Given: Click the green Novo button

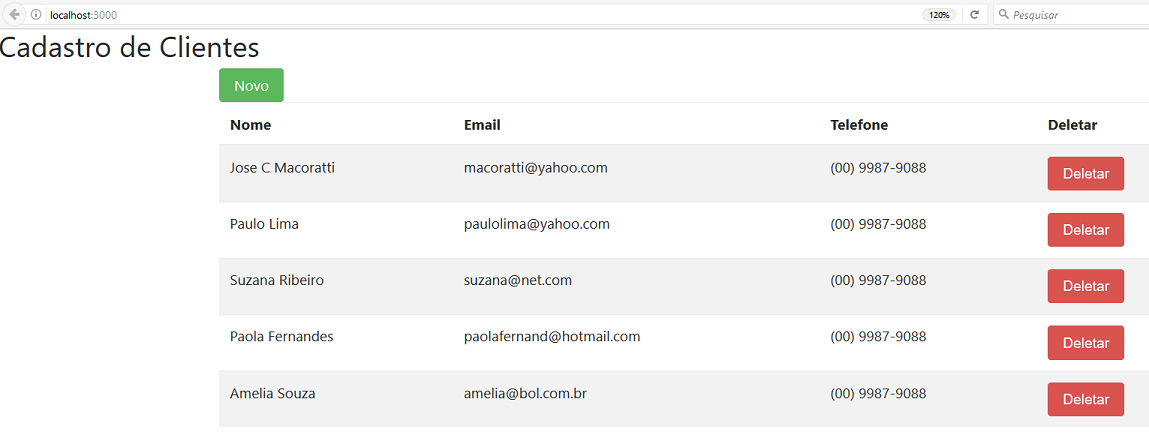Looking at the screenshot, I should [251, 86].
